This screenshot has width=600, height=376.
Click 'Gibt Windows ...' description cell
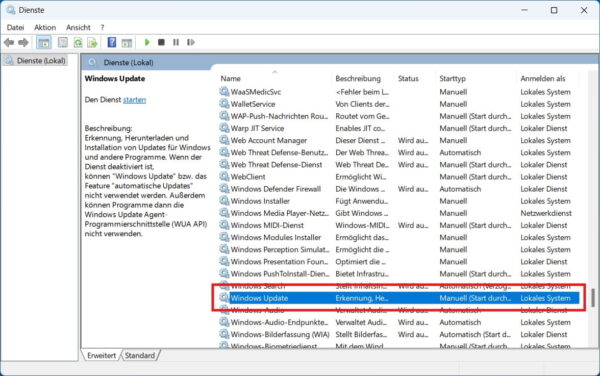click(362, 213)
